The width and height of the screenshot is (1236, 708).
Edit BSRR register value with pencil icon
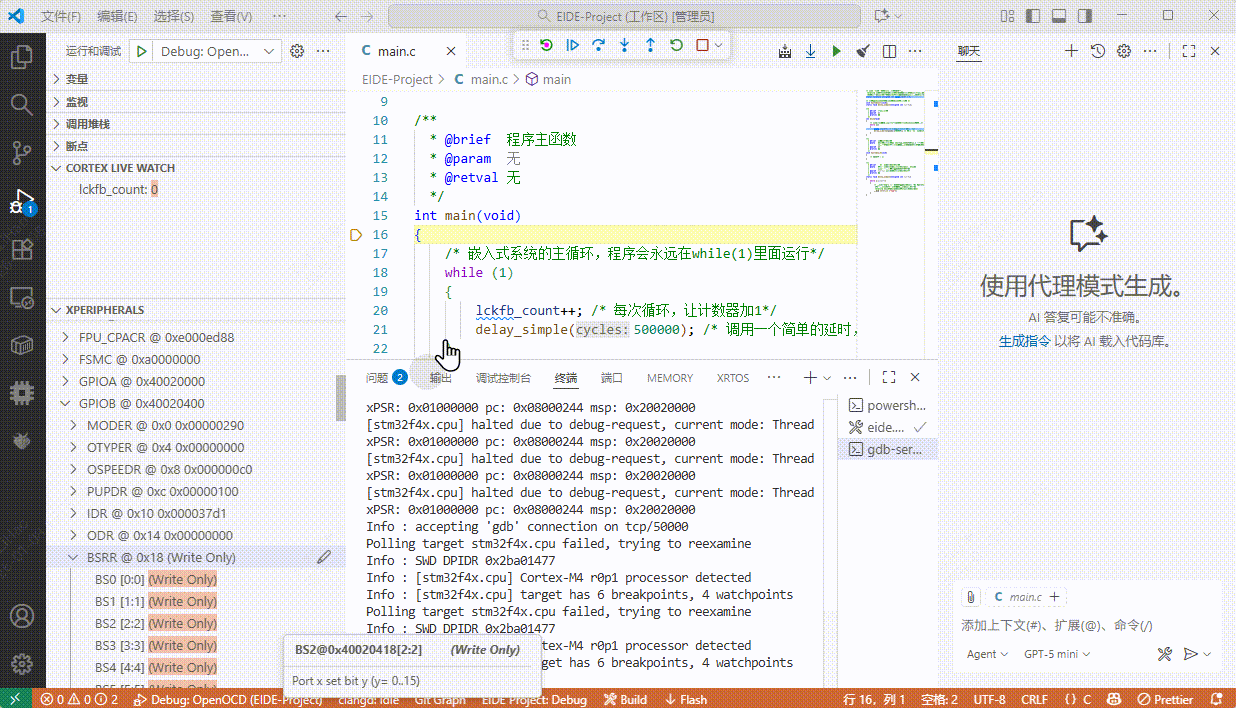pos(324,557)
